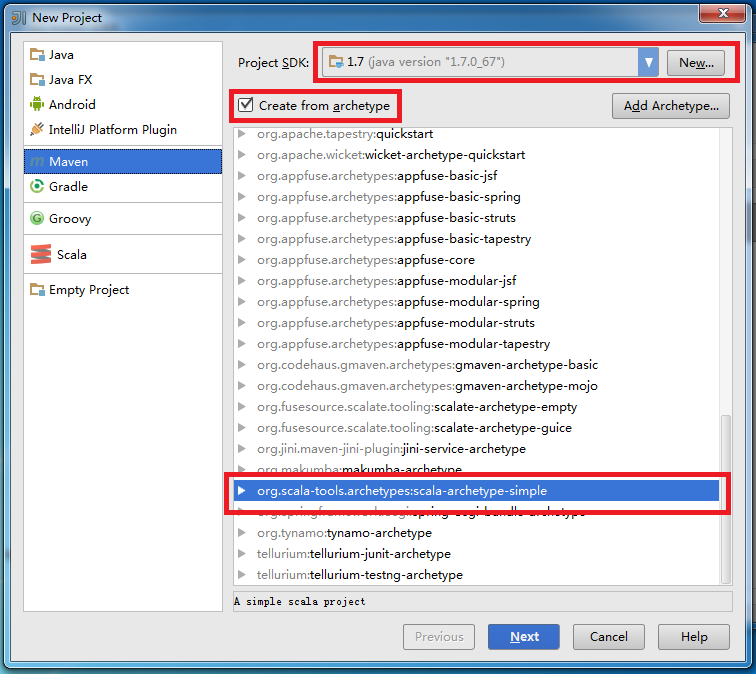
Task: Select the Empty Project folder icon
Action: point(38,290)
